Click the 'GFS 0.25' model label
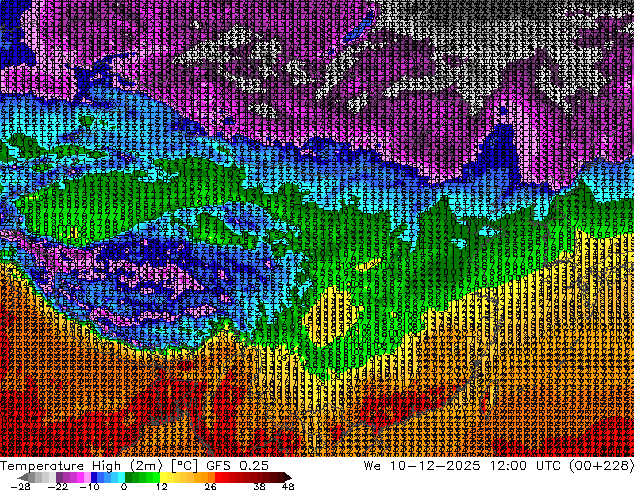 coord(237,466)
